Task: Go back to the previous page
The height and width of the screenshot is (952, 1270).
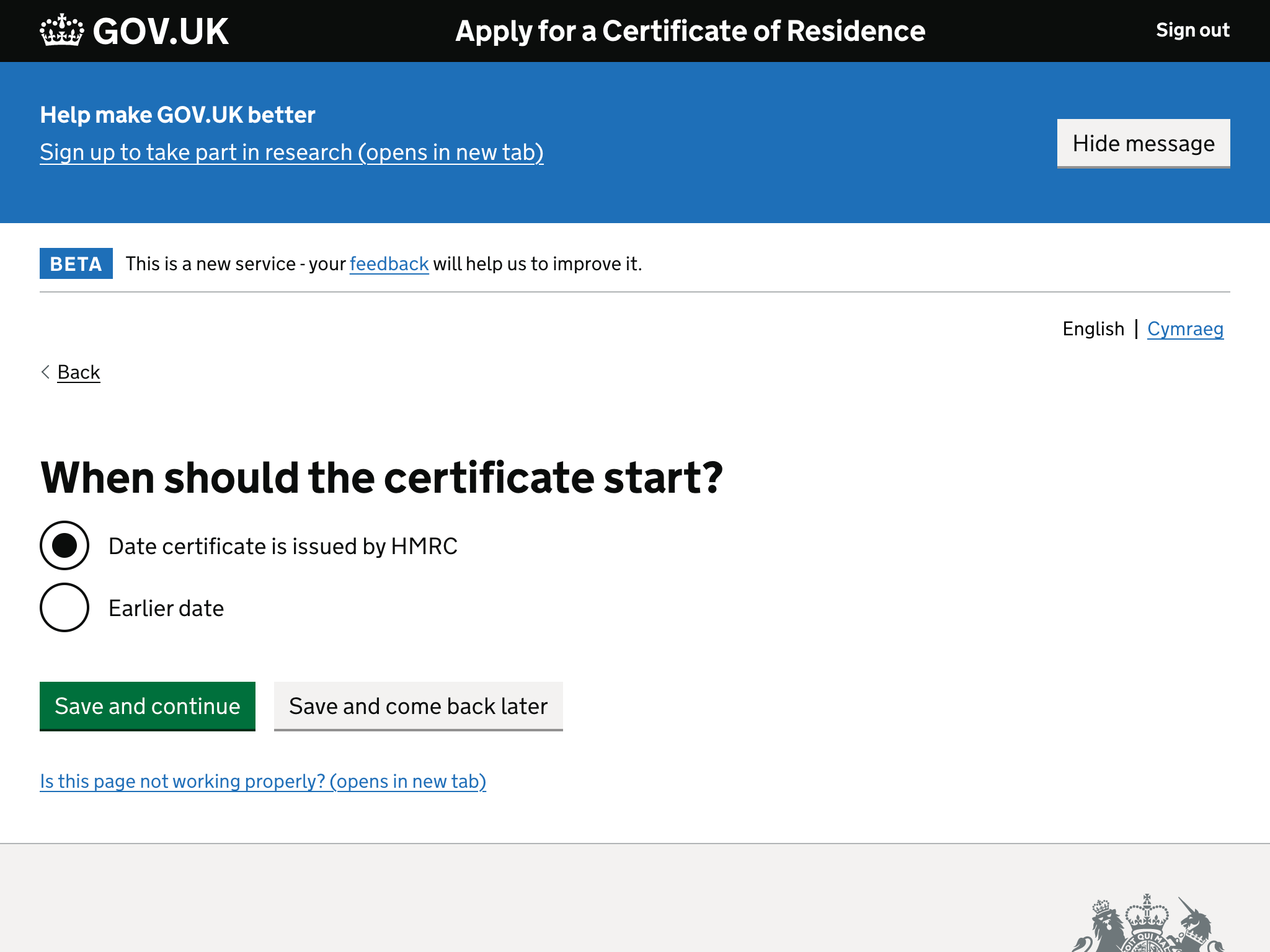Action: pos(78,372)
